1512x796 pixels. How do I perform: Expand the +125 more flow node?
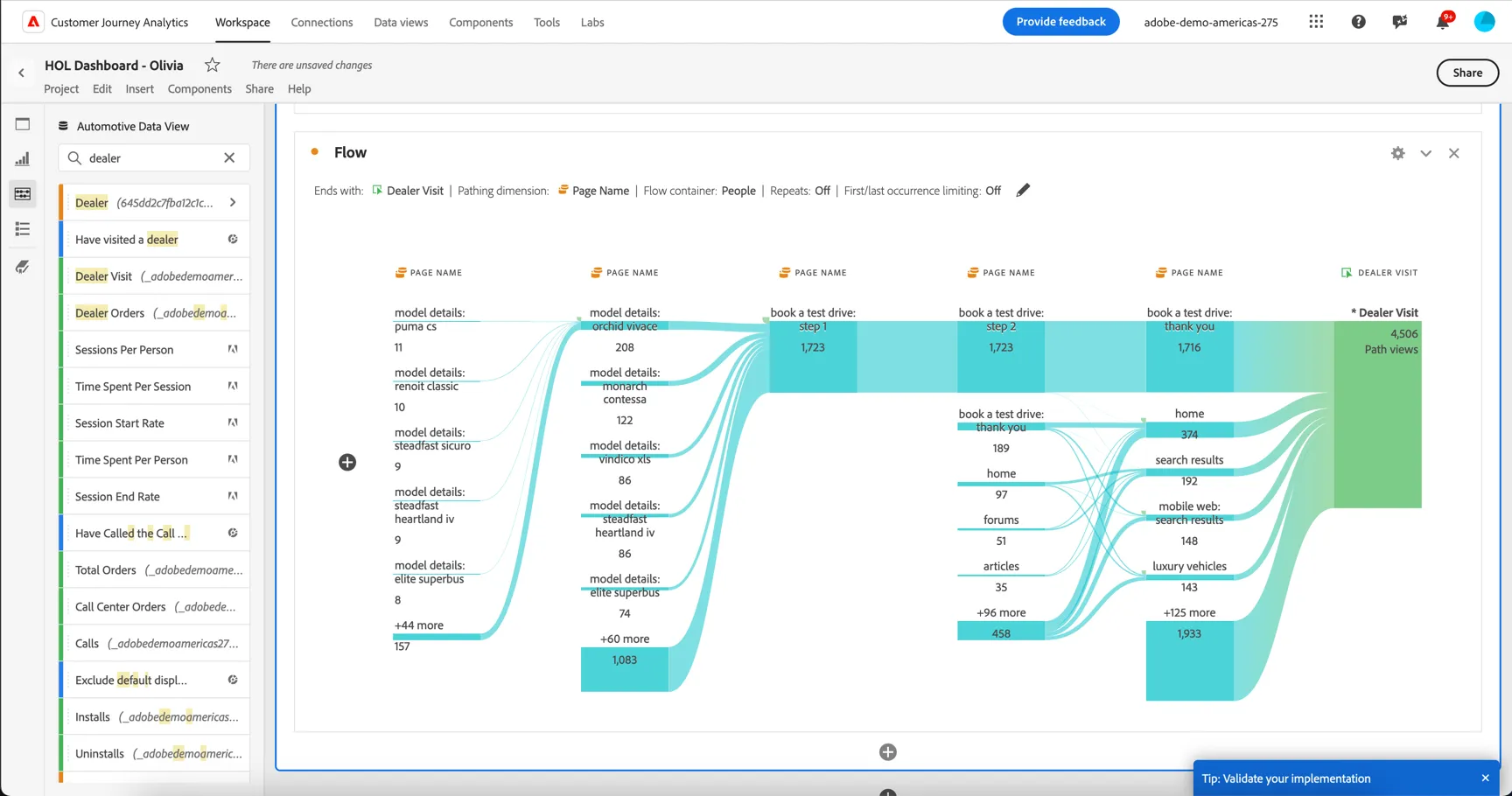pyautogui.click(x=1189, y=660)
